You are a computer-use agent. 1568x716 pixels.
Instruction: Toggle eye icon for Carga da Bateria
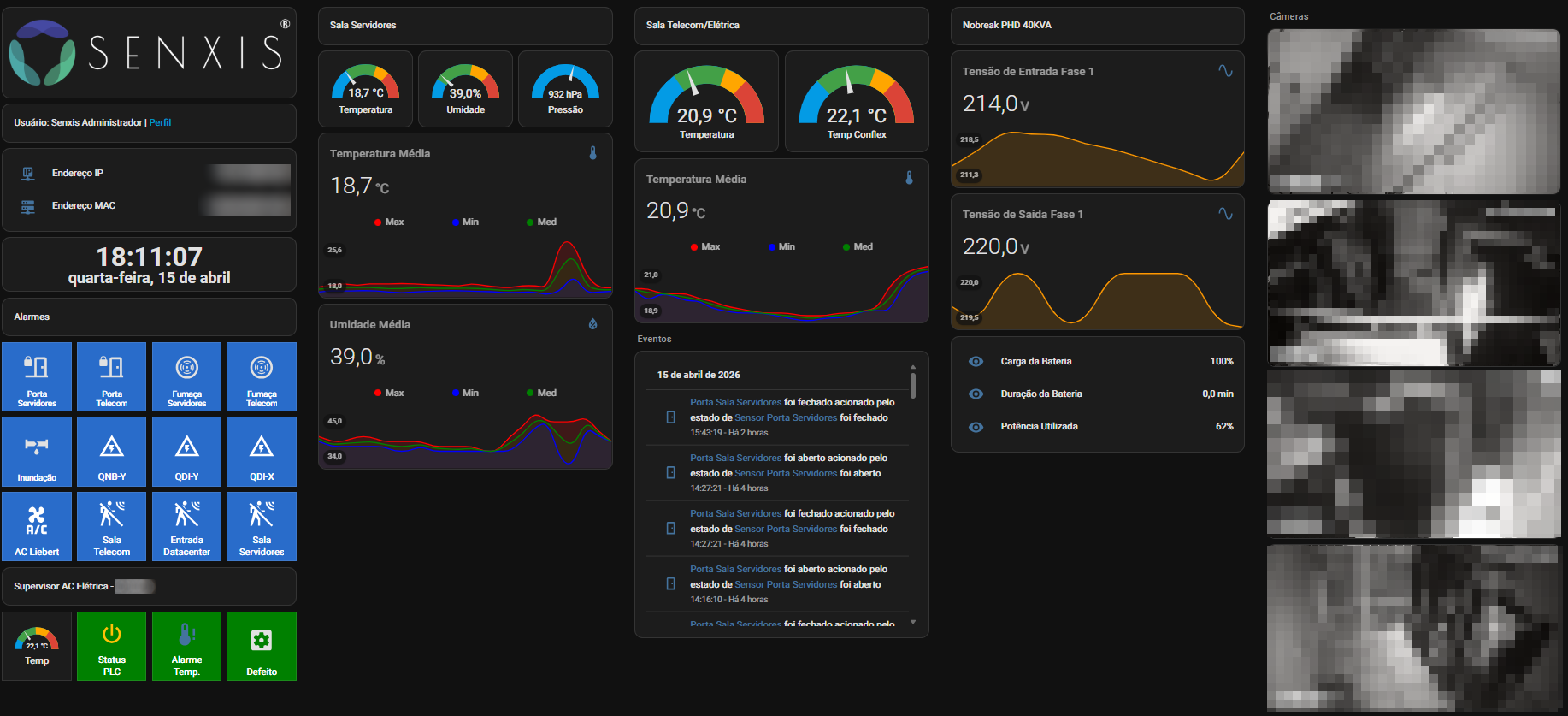[x=976, y=361]
